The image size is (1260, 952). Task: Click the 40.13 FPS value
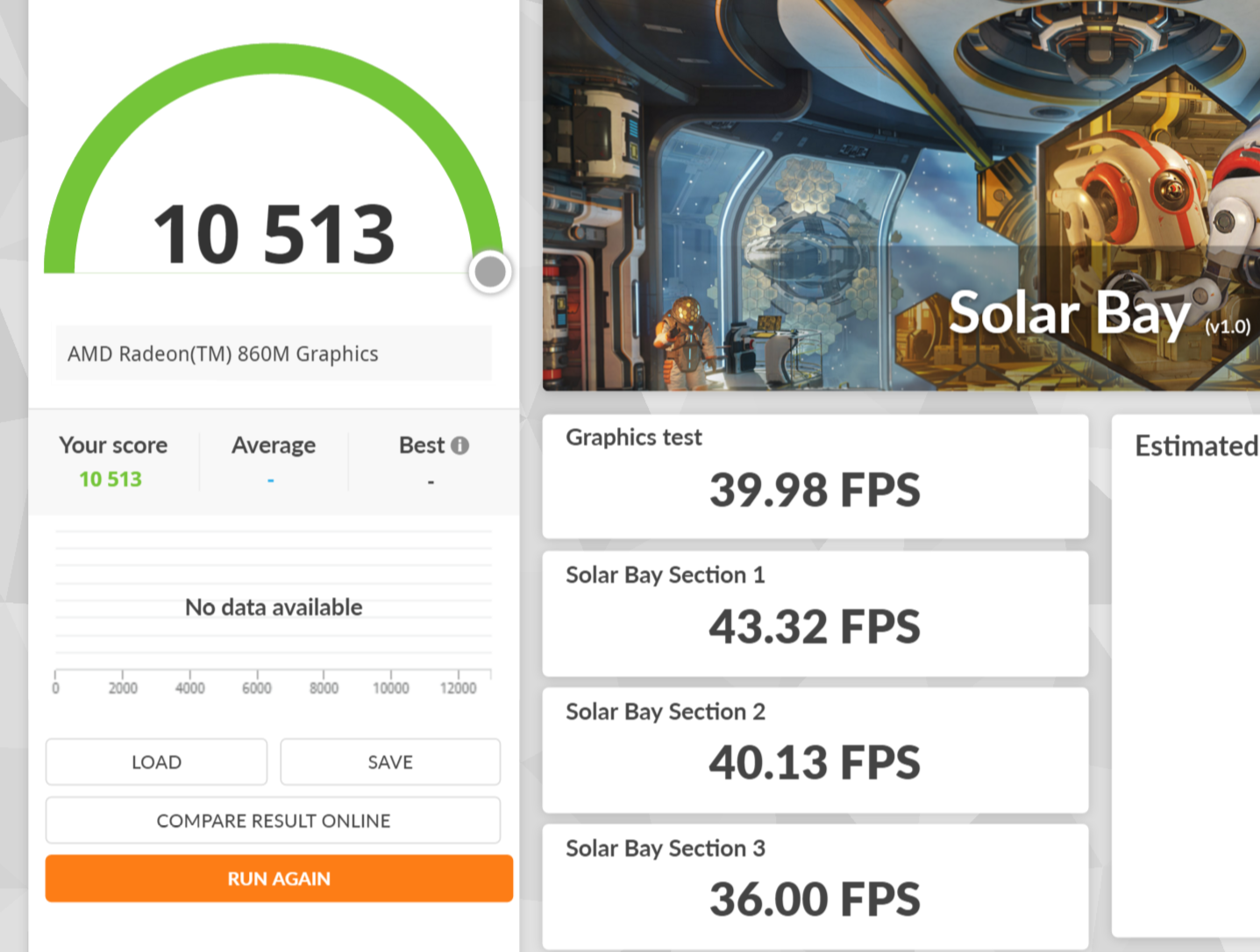point(815,763)
